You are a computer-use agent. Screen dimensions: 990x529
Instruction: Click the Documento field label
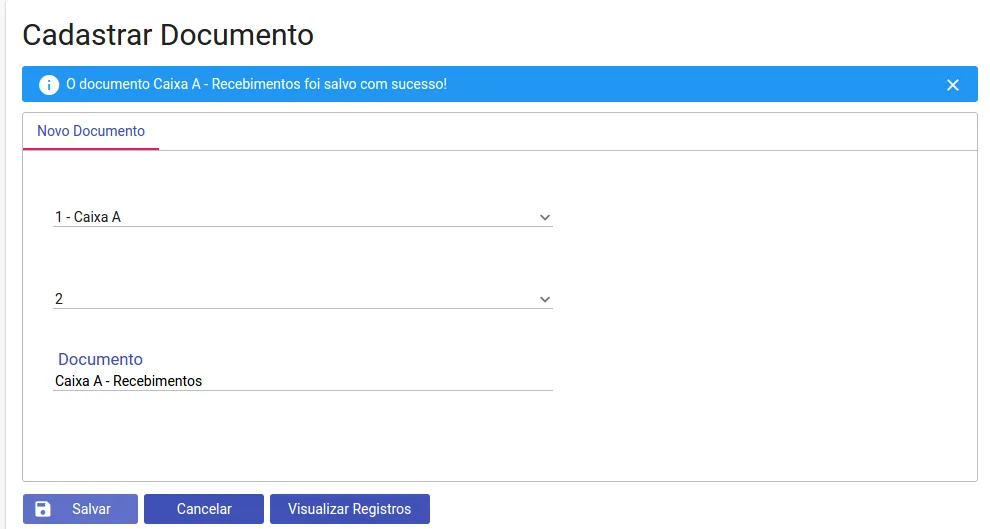tap(100, 359)
